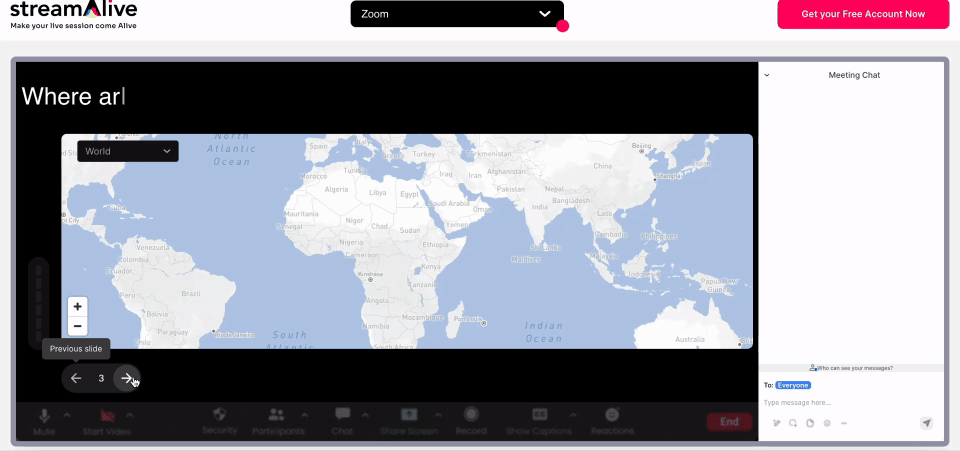This screenshot has height=451, width=960.
Task: Open the Security shield icon
Action: pos(219,415)
